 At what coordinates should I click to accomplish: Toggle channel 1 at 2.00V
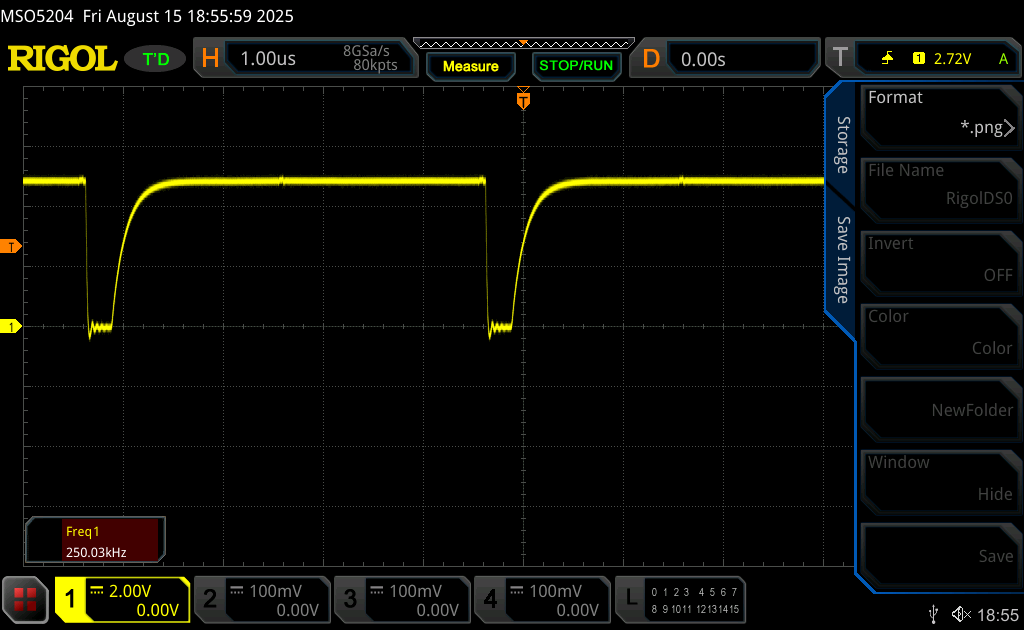(x=122, y=599)
